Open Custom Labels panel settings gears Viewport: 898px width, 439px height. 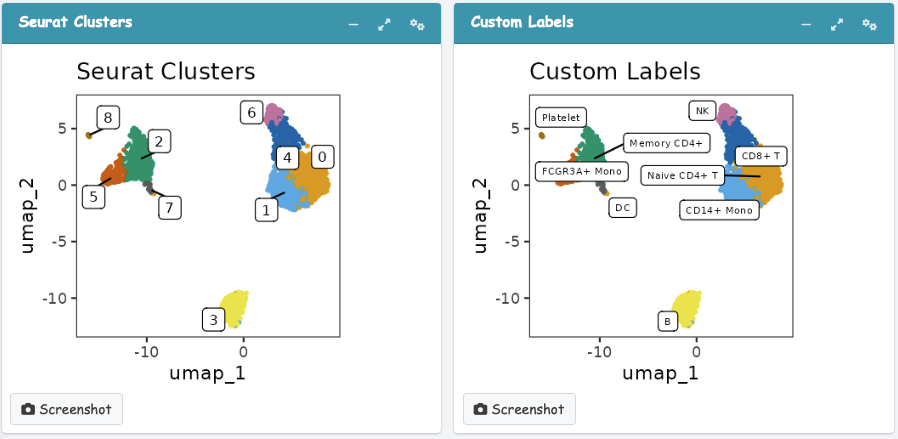870,24
